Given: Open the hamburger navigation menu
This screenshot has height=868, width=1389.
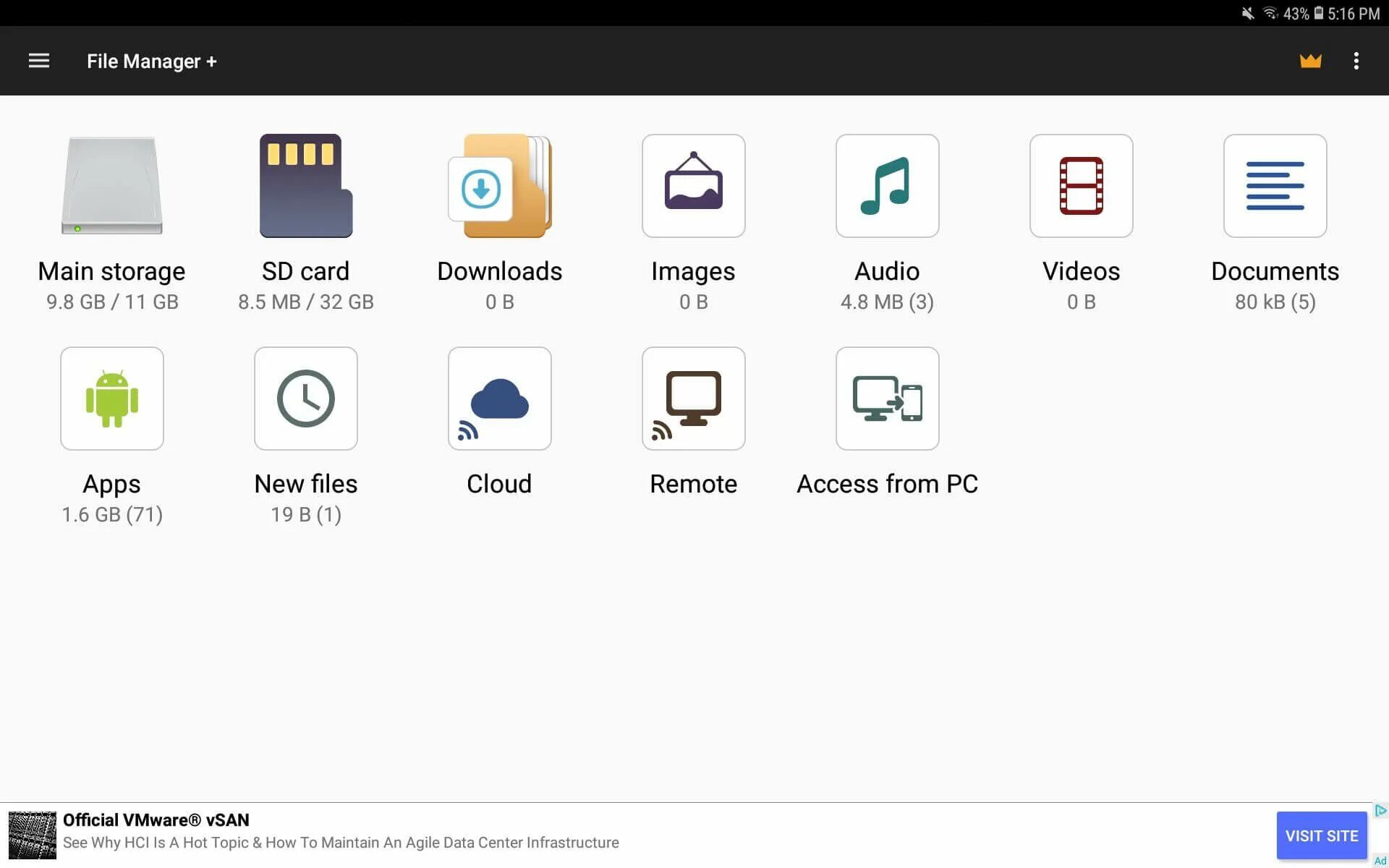Looking at the screenshot, I should tap(39, 61).
